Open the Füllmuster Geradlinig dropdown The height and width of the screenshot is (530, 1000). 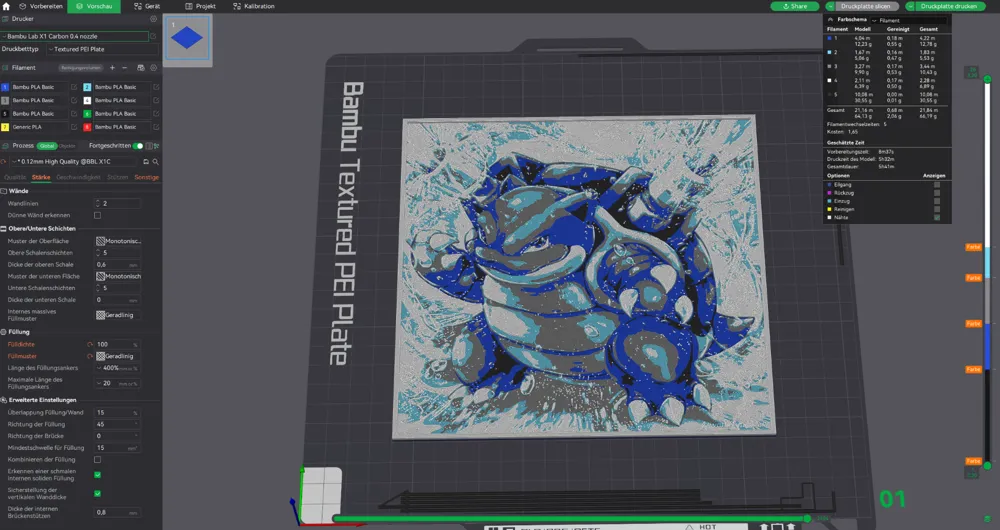[x=118, y=357]
